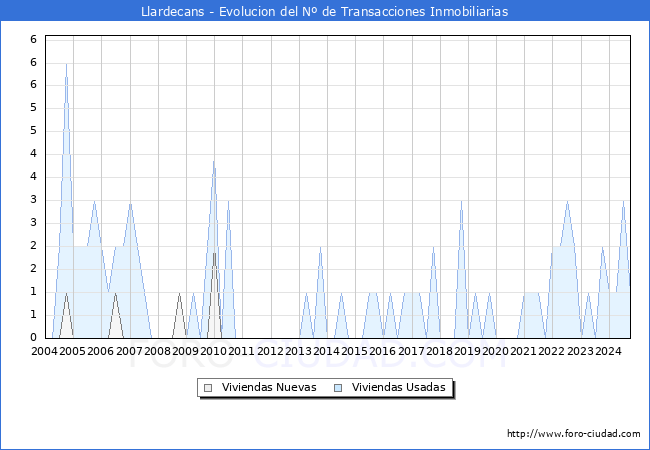
Task: Click the Viviendas Nuevas legend swatch
Action: click(208, 388)
